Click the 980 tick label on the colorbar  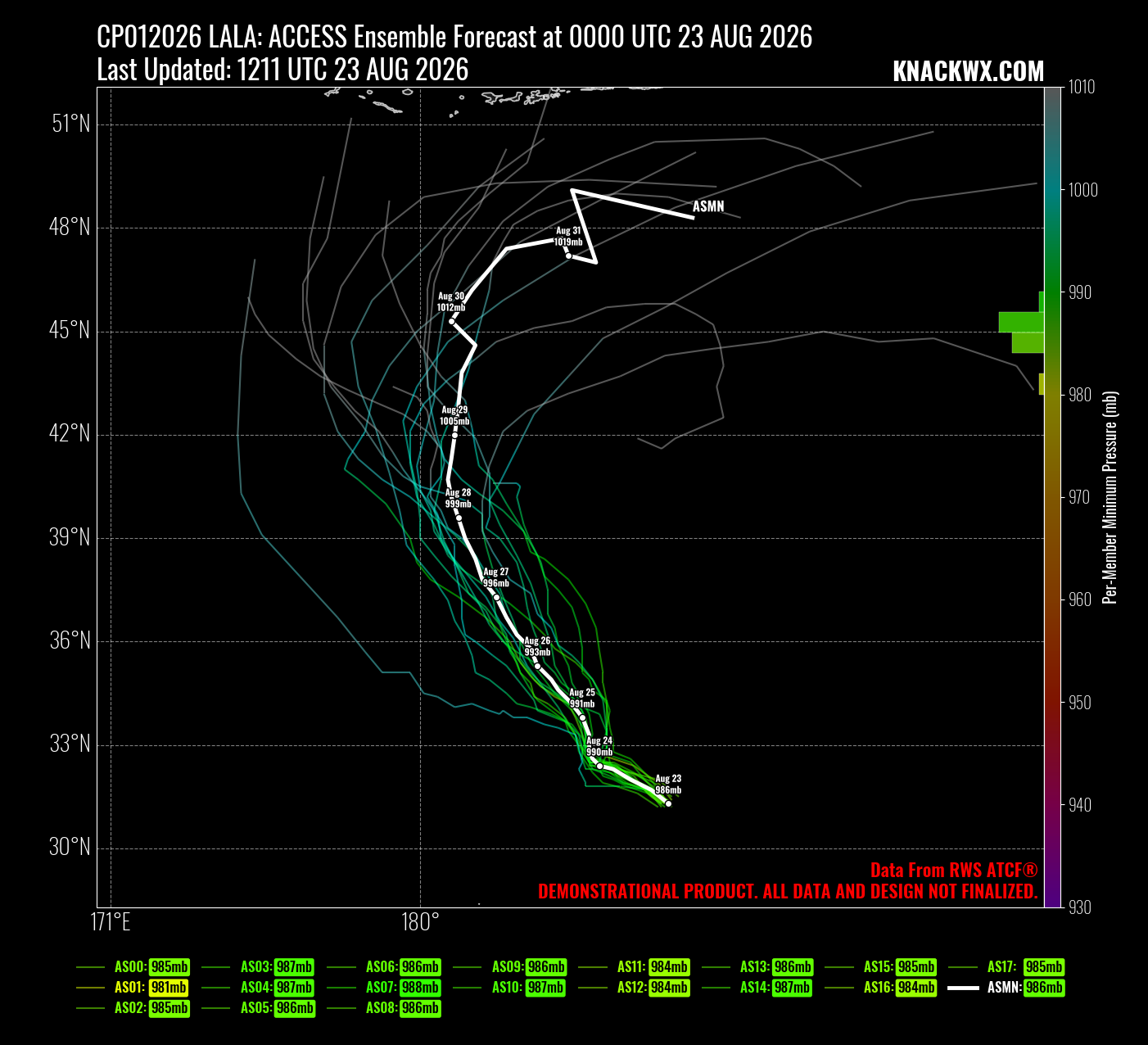click(1080, 395)
